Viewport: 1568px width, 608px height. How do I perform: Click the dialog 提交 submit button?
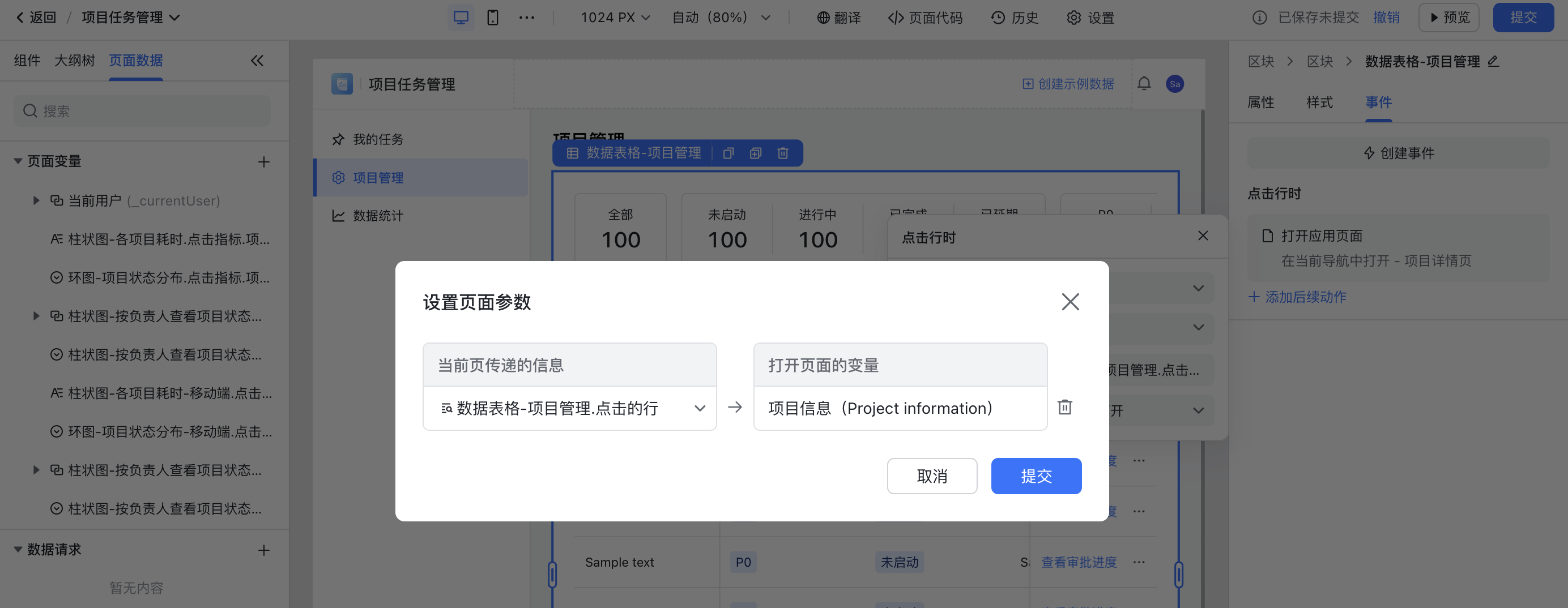(x=1036, y=476)
